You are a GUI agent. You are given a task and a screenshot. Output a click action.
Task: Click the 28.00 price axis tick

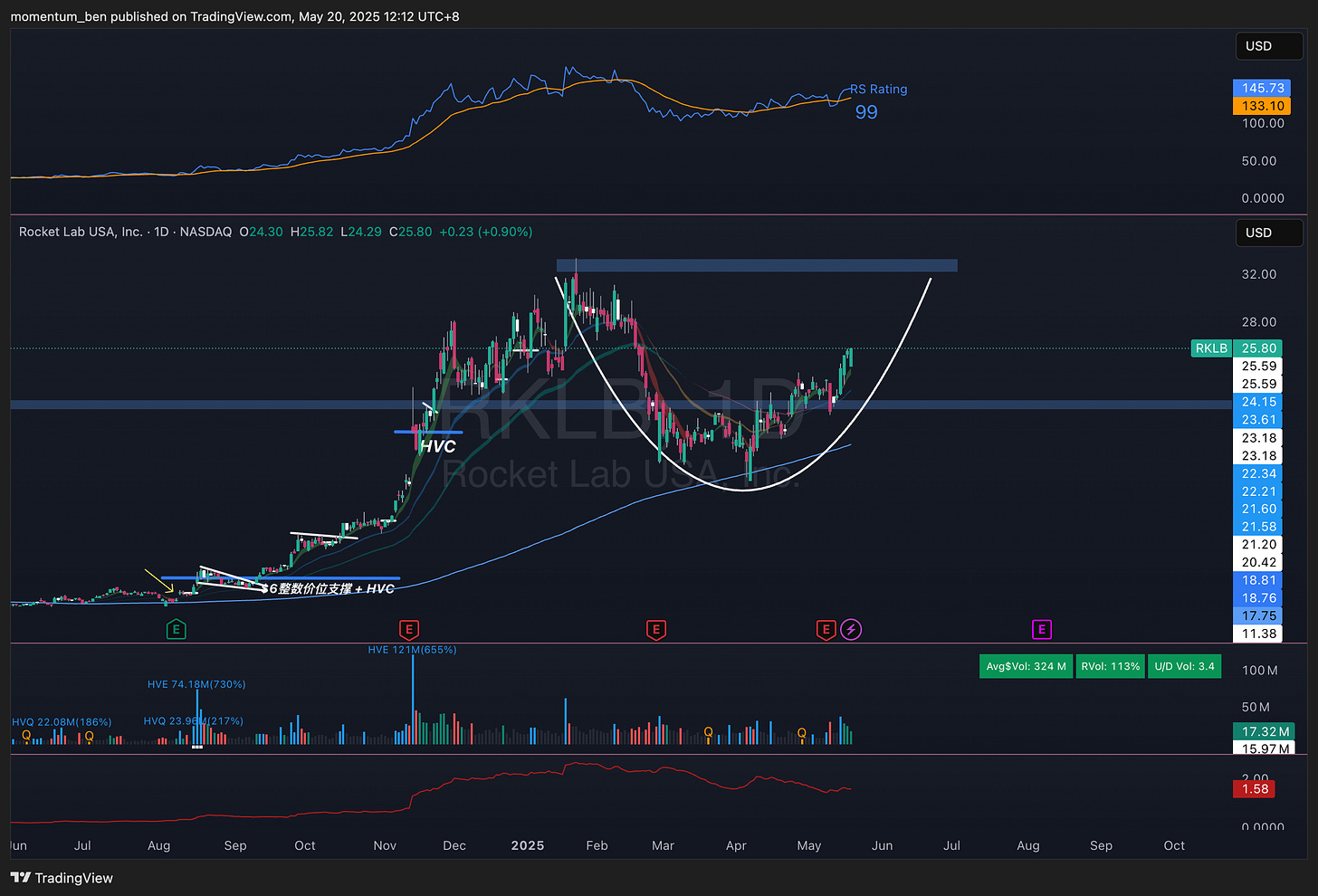pyautogui.click(x=1259, y=322)
